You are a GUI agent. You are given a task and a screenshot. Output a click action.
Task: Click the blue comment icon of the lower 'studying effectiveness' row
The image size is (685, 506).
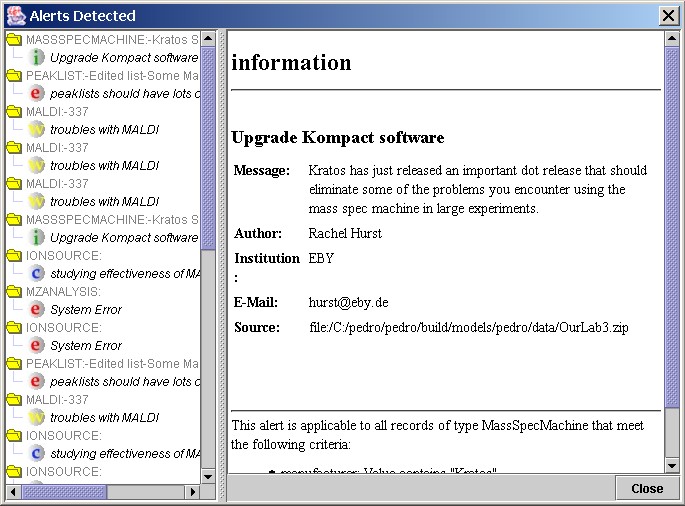(36, 453)
